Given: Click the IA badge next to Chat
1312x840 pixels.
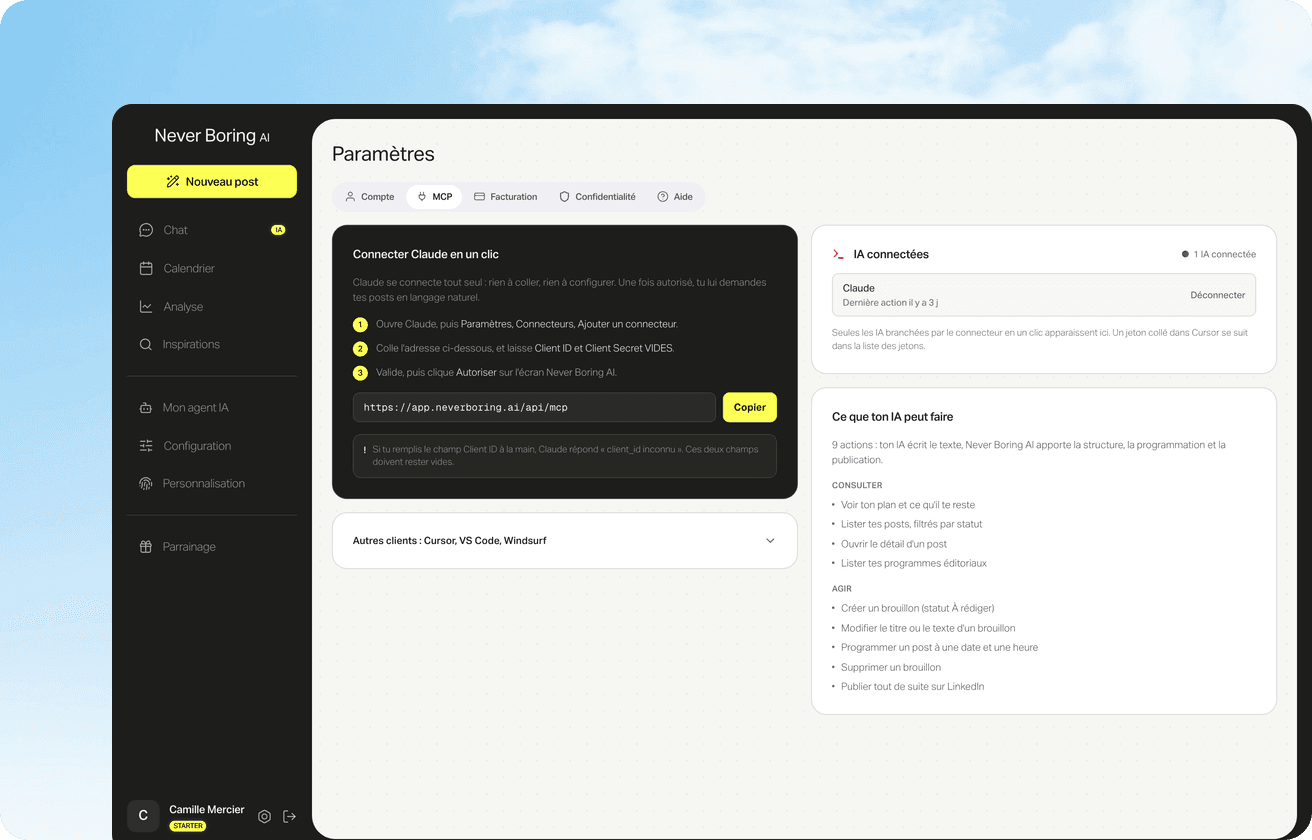Looking at the screenshot, I should click(278, 230).
